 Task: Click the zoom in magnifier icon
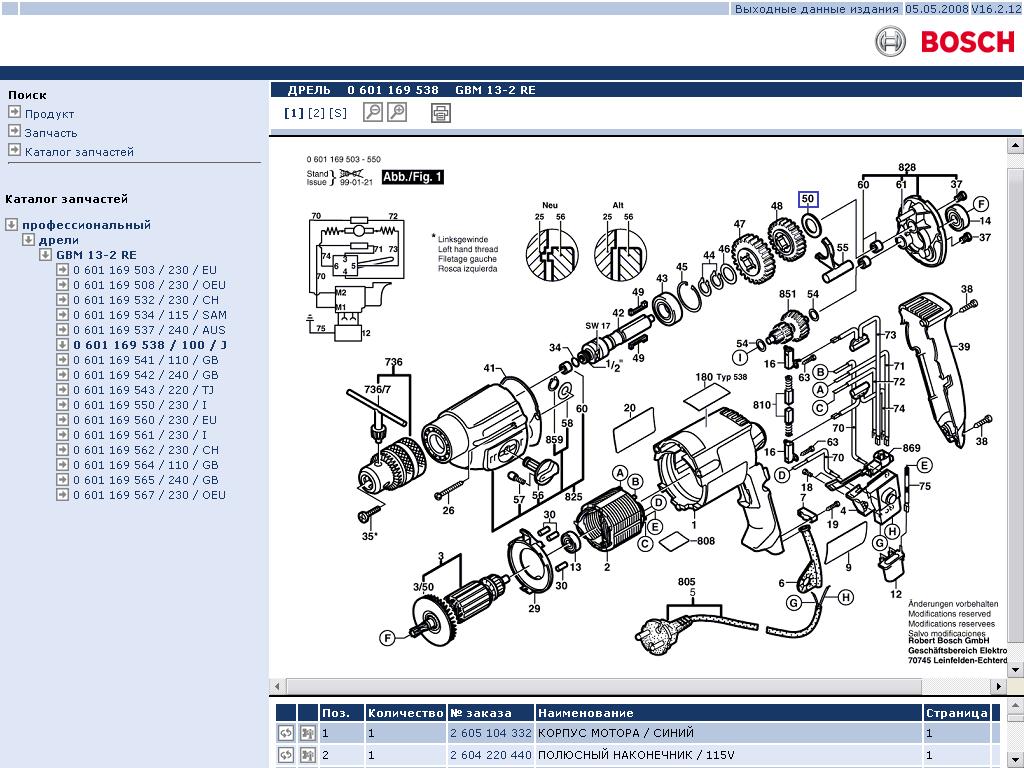(x=397, y=112)
